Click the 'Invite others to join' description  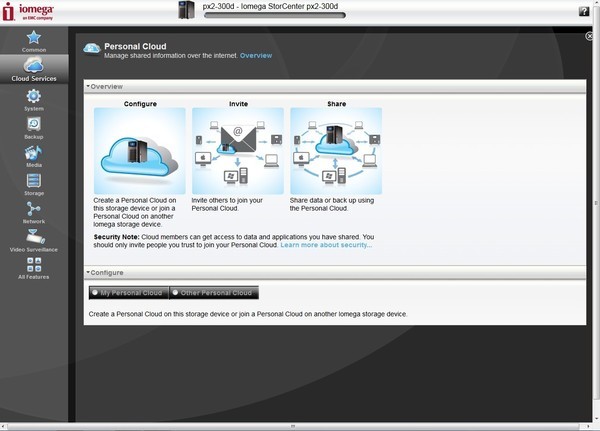pos(227,204)
